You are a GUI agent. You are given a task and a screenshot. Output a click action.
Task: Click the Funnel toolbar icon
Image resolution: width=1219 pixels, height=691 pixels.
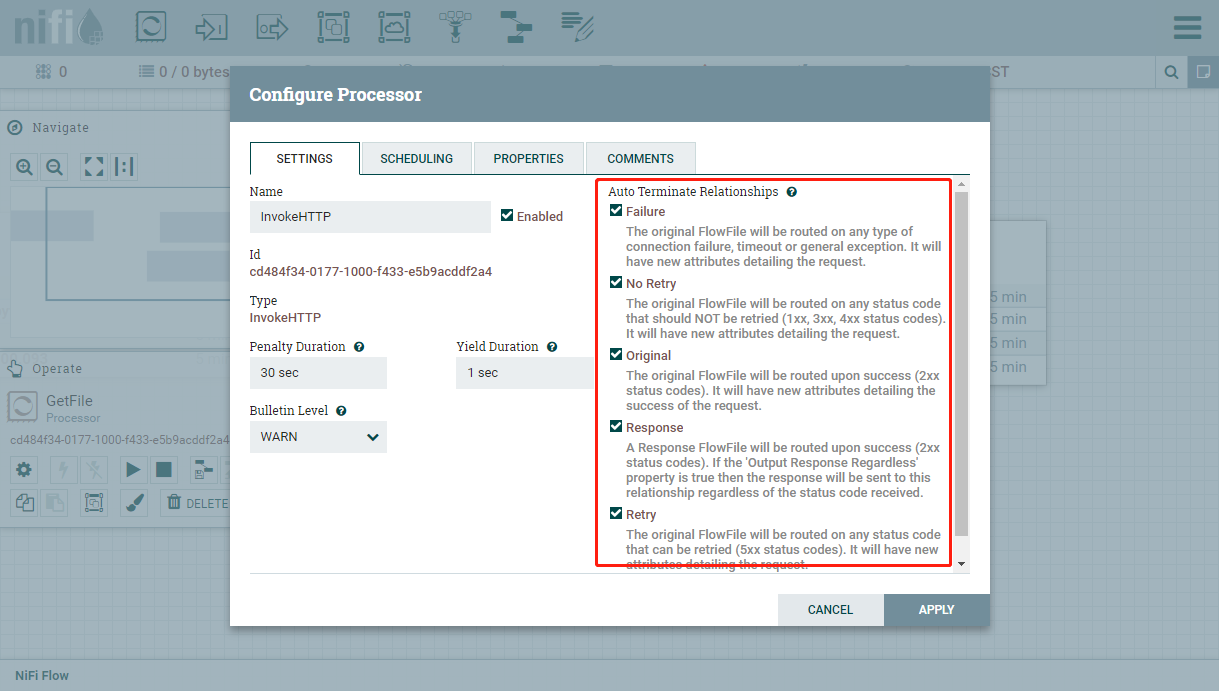(x=455, y=27)
